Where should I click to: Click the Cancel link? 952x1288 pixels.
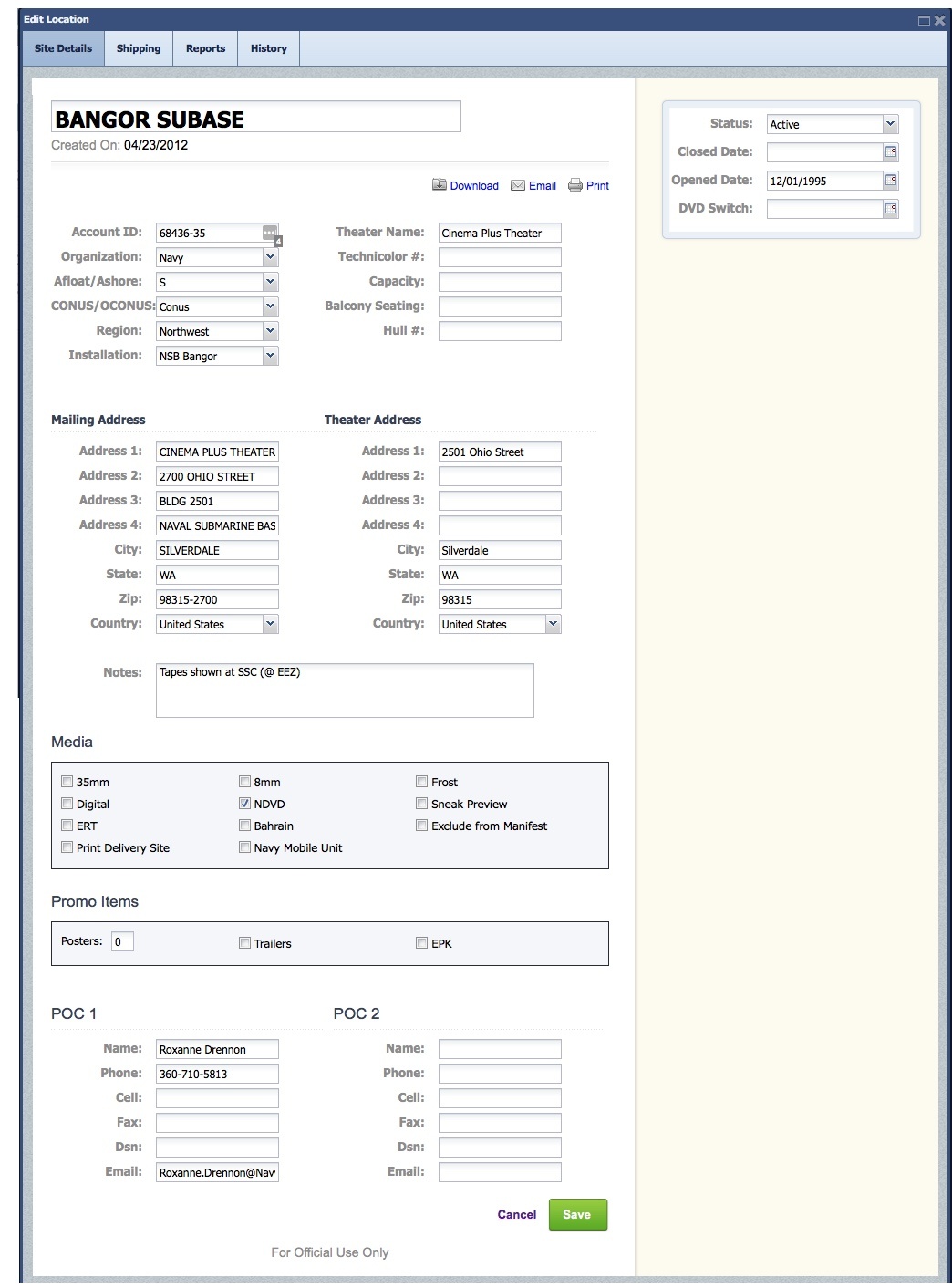tap(517, 1214)
